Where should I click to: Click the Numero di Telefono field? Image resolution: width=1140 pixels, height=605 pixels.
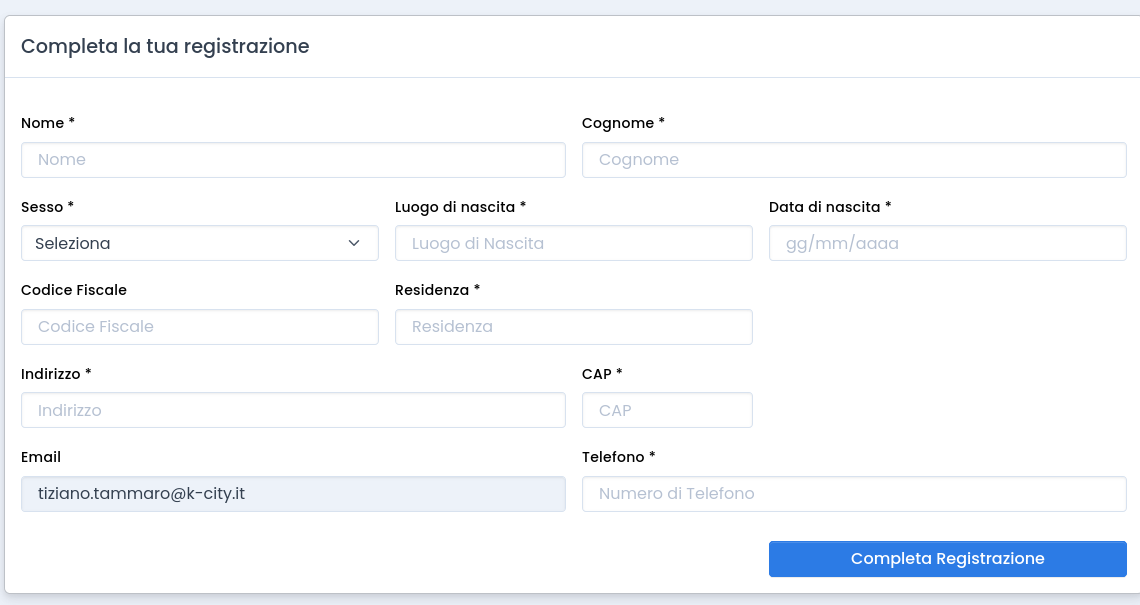click(x=854, y=493)
